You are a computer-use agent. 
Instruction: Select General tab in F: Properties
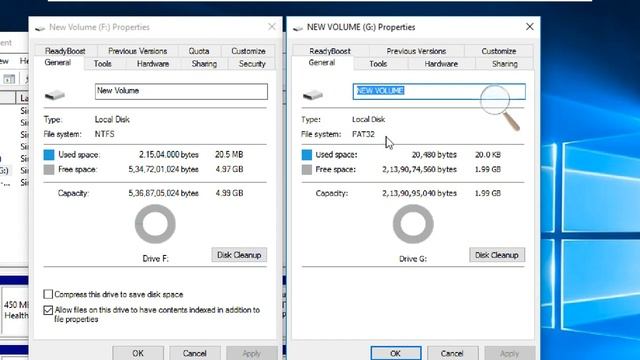coord(58,62)
